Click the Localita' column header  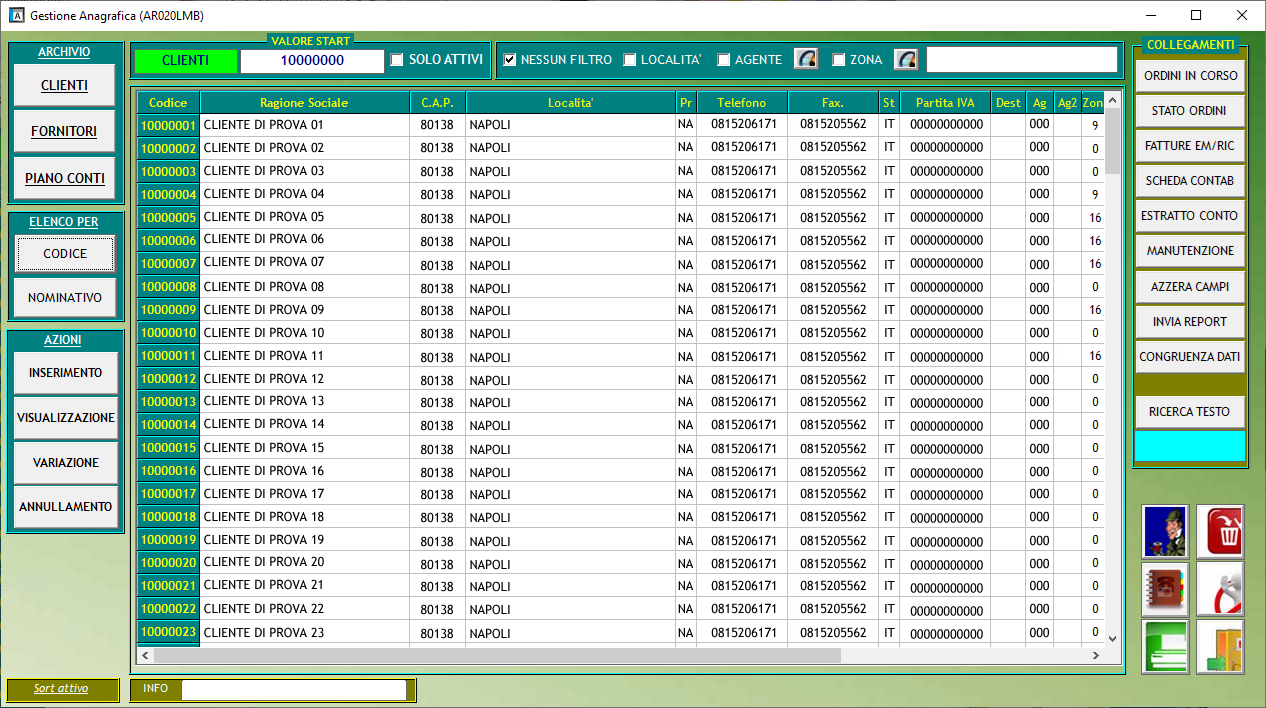click(570, 102)
